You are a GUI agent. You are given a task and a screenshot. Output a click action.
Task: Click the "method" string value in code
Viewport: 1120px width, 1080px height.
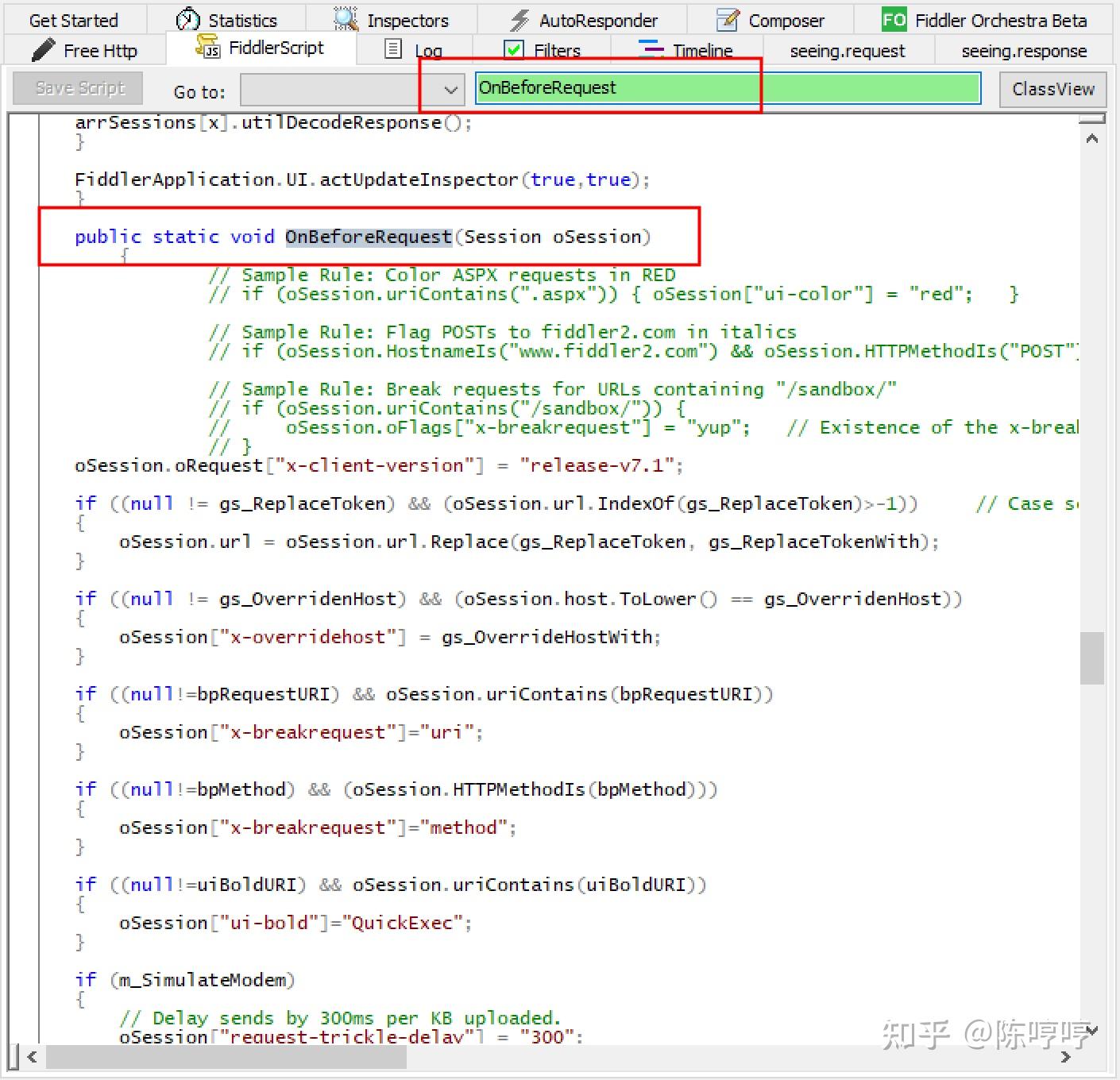[x=463, y=827]
